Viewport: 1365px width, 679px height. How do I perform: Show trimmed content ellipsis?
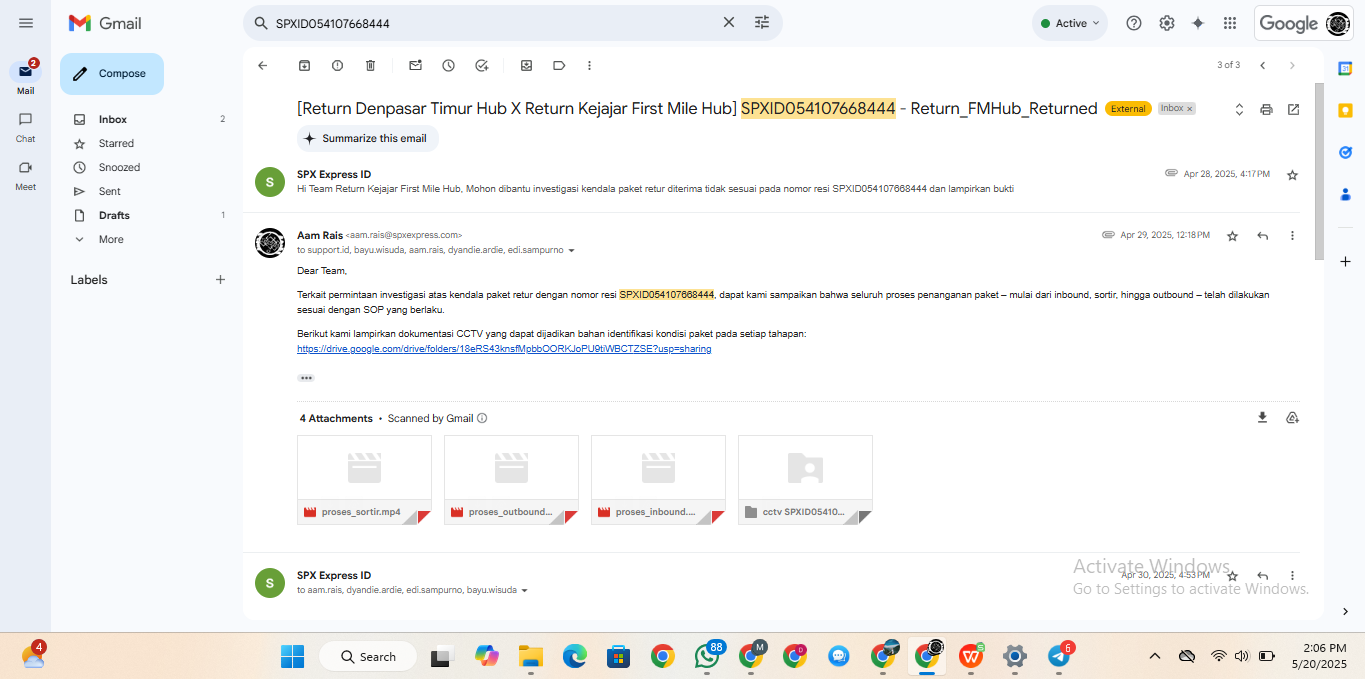(306, 378)
